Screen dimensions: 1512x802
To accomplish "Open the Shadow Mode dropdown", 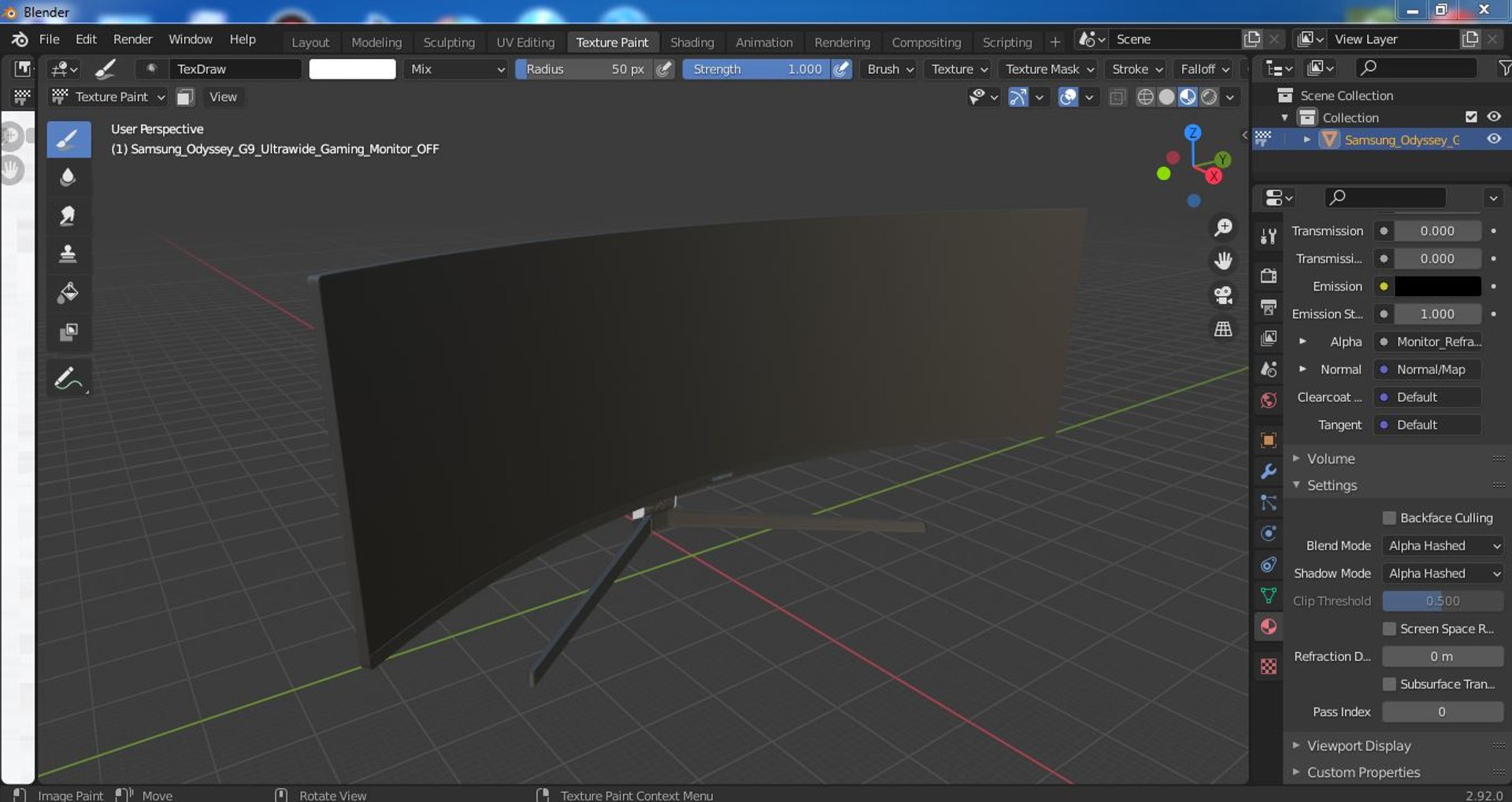I will tap(1443, 574).
